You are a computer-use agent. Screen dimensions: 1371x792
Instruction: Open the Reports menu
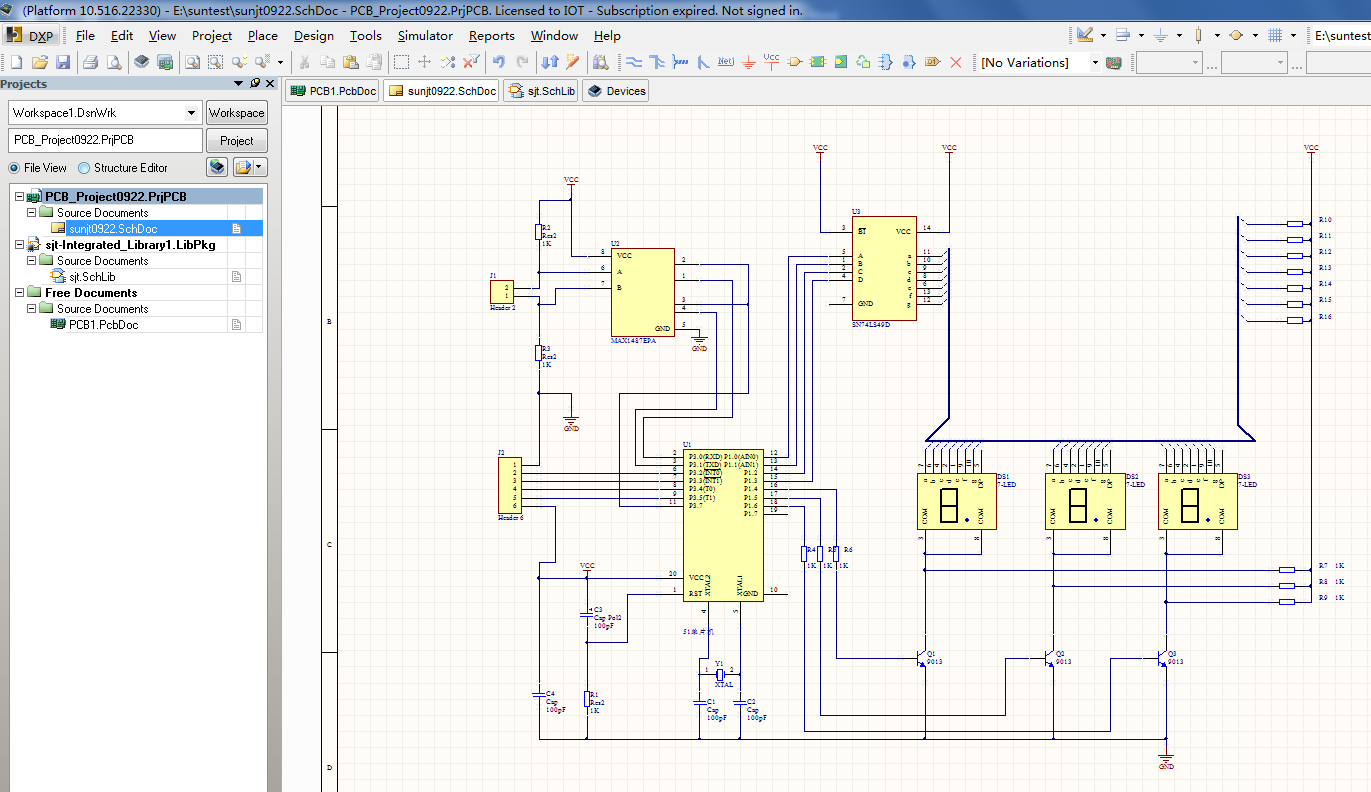tap(491, 35)
